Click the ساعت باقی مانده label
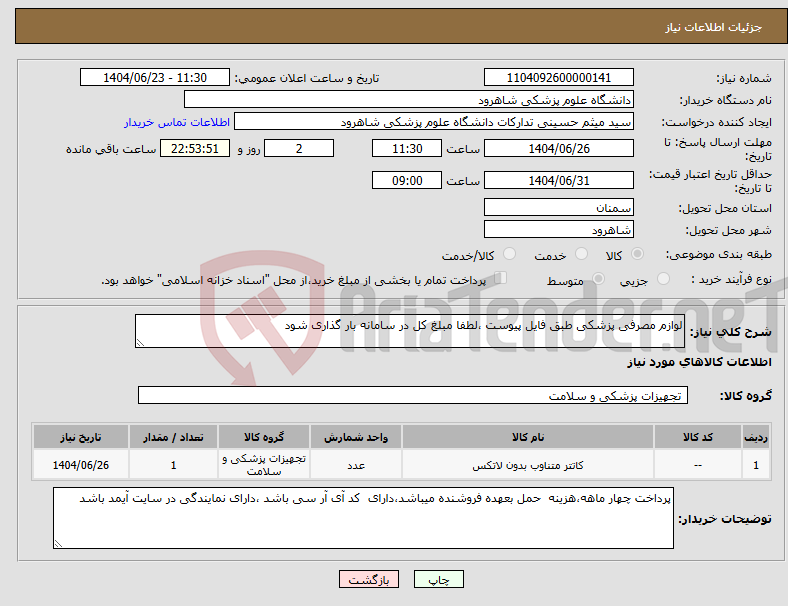This screenshot has width=788, height=606. coord(111,149)
